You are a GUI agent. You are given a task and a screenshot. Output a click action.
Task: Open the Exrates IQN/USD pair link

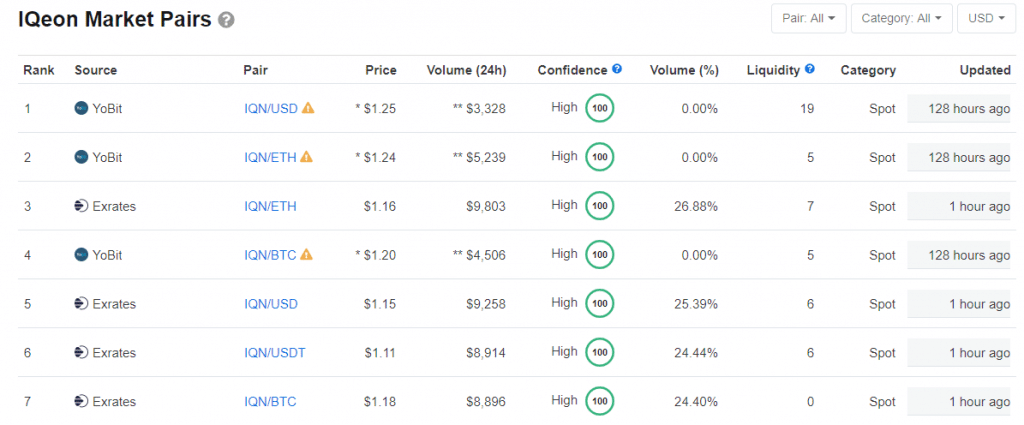tap(271, 304)
